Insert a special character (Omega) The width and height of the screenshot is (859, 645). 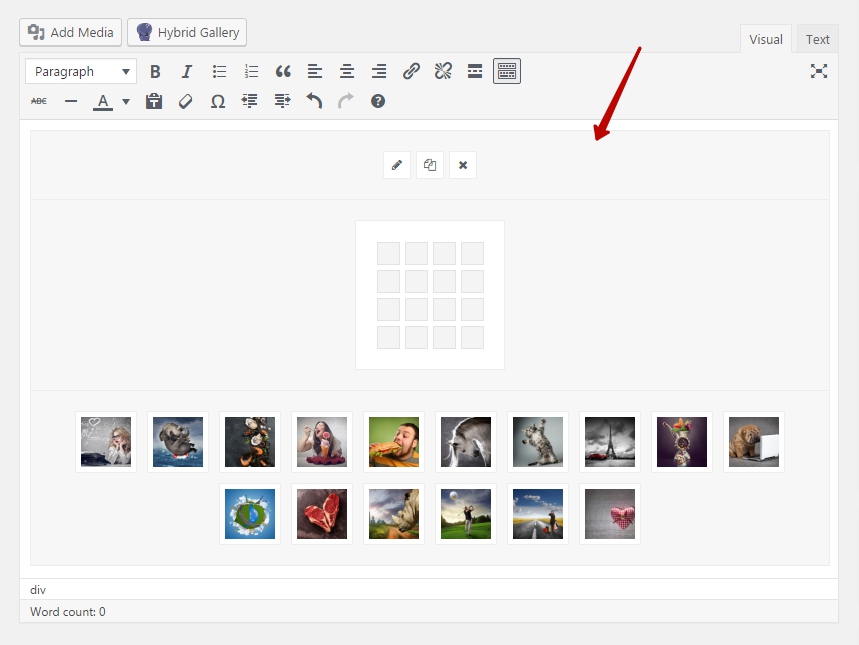[218, 101]
